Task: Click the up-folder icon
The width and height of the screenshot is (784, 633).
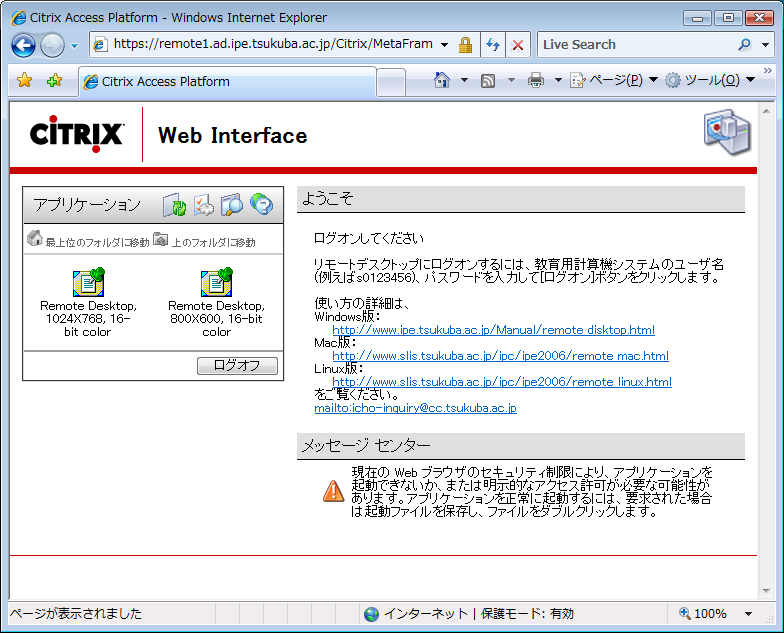Action: (160, 240)
